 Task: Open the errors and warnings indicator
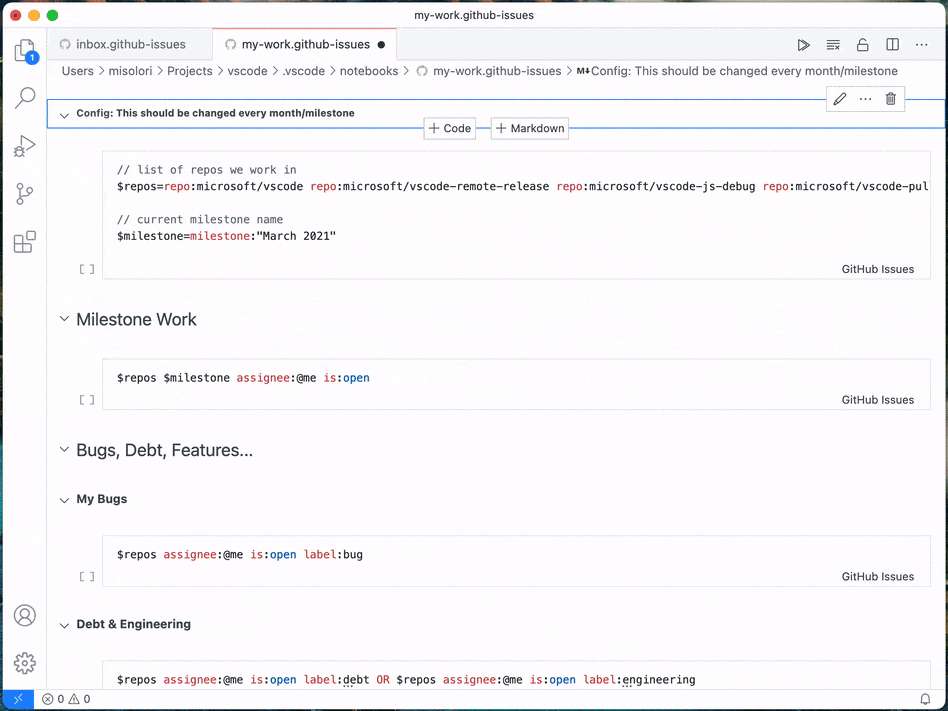pos(65,698)
